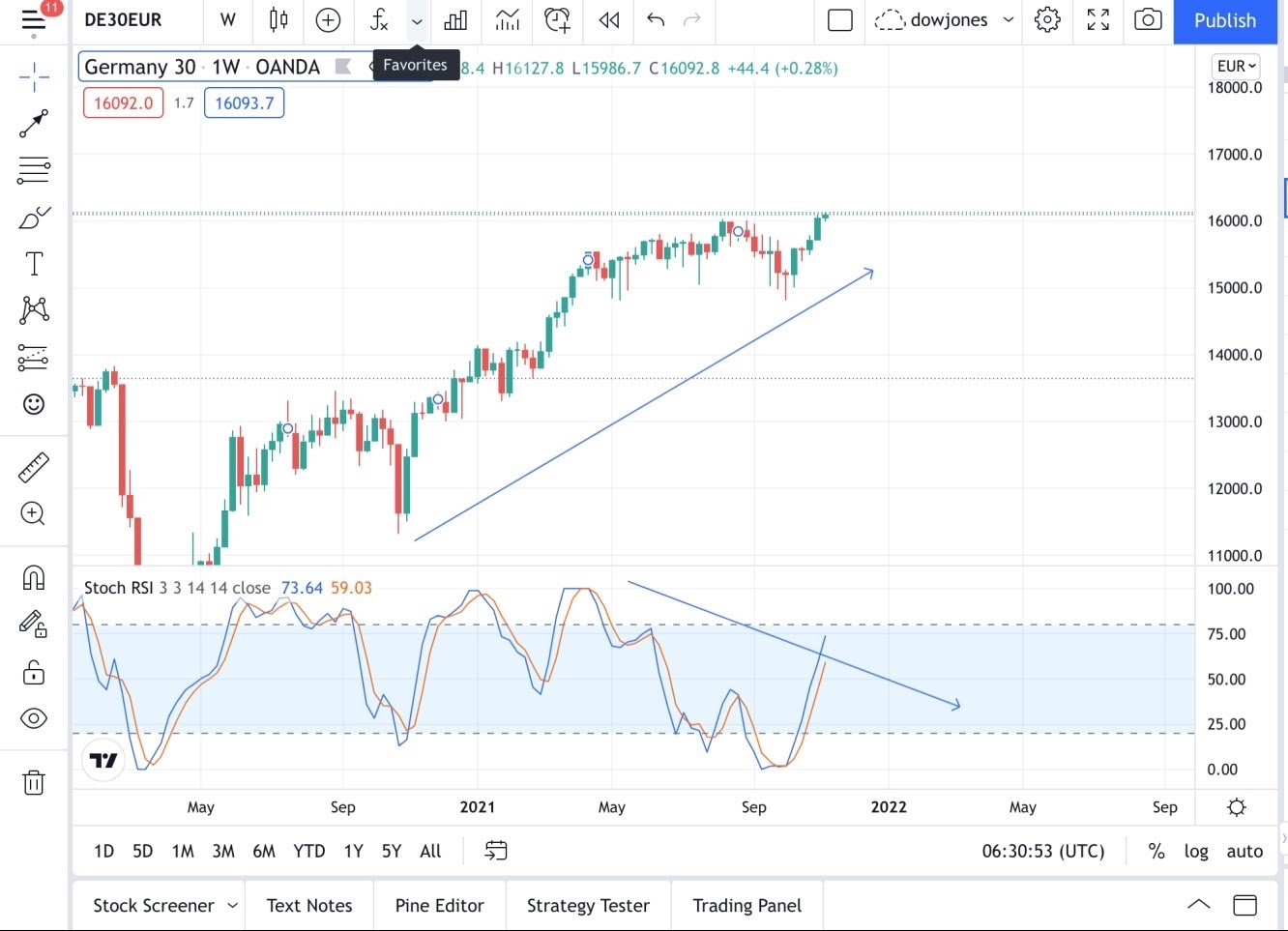The image size is (1288, 931).
Task: Open the Pine Editor tab
Action: pos(440,906)
